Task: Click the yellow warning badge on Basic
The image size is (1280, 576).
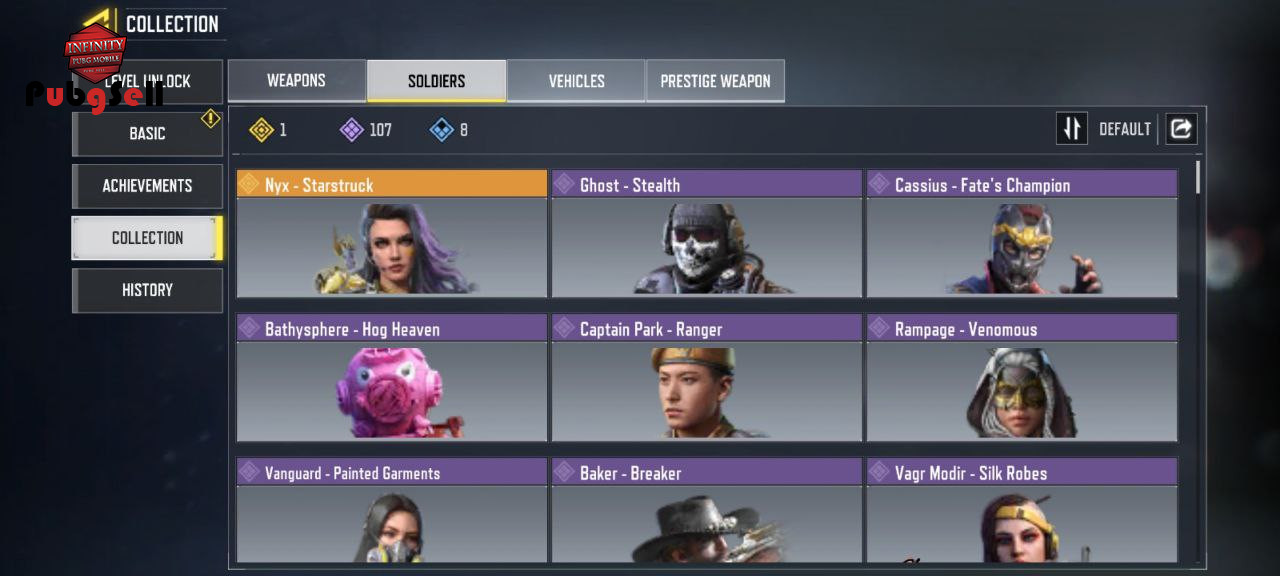Action: pos(210,118)
